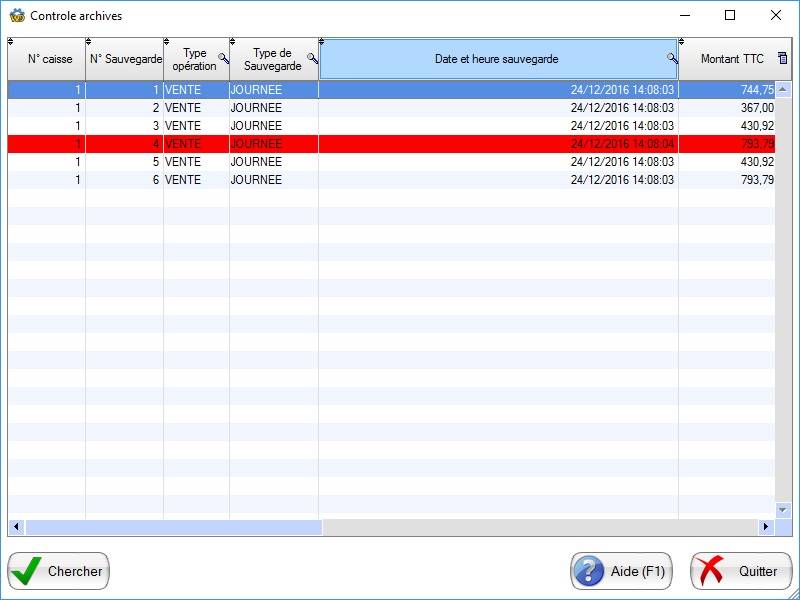Open the table options icon beside Montant TTC
Viewport: 800px width, 600px height.
pyautogui.click(x=782, y=59)
